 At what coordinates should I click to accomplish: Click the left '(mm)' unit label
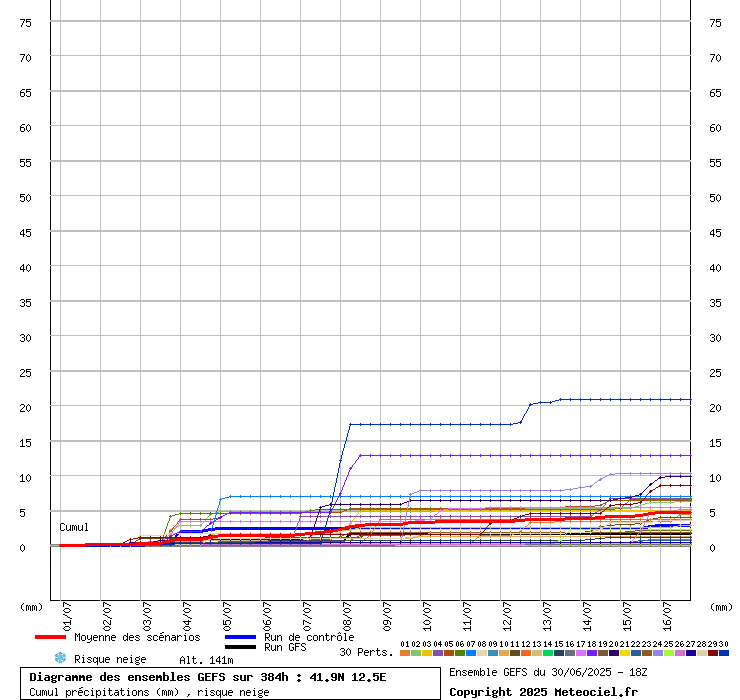tap(31, 607)
